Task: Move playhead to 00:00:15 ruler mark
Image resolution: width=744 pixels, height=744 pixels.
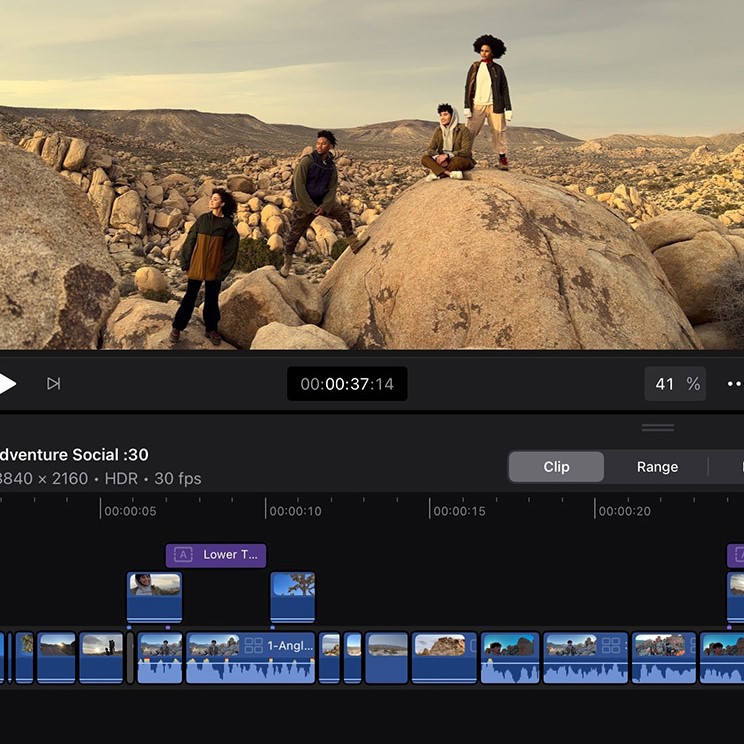Action: click(430, 511)
